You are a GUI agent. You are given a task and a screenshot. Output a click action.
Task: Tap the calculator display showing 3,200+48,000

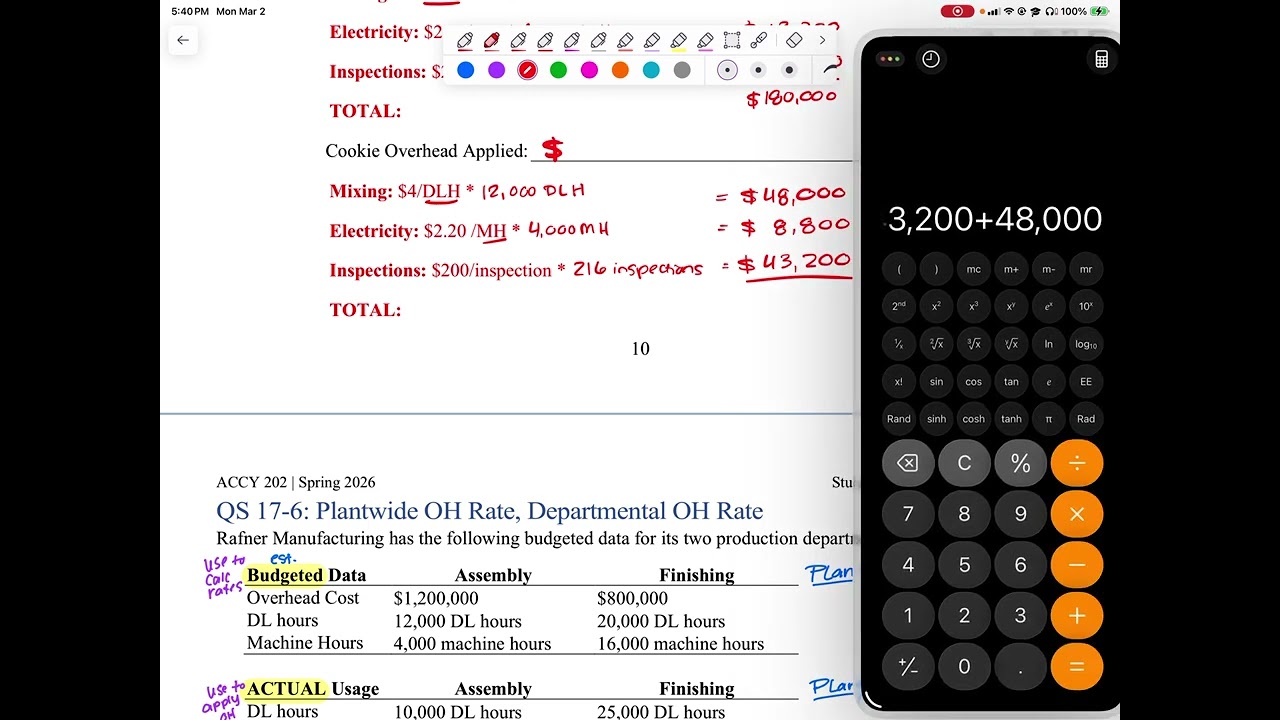click(x=994, y=219)
